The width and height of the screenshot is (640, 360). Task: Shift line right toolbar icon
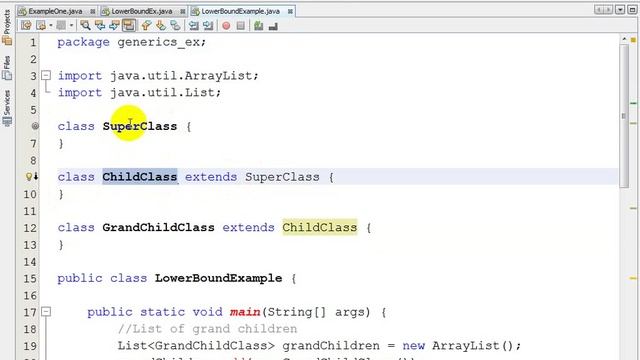(208, 26)
